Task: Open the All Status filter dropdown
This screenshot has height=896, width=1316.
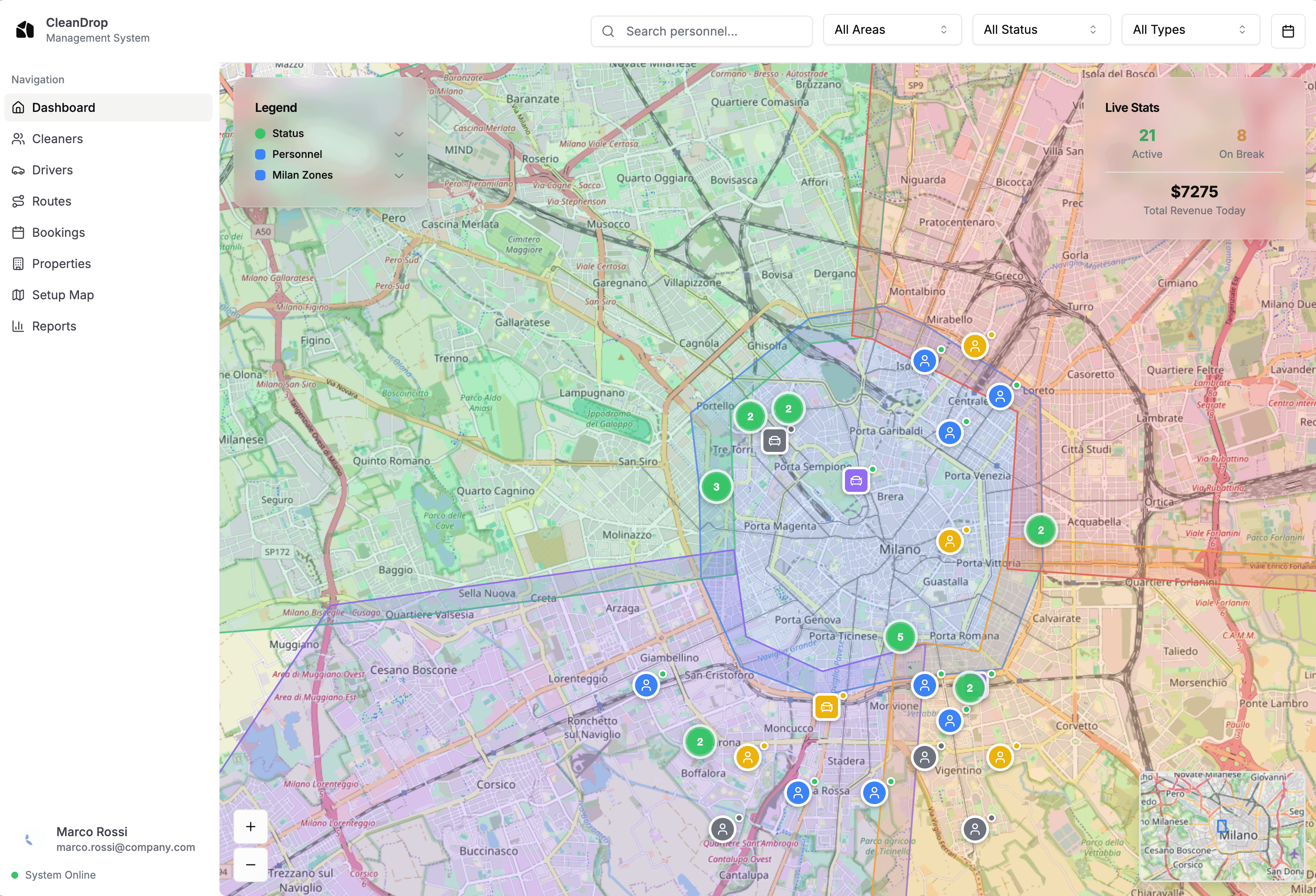Action: click(1041, 29)
